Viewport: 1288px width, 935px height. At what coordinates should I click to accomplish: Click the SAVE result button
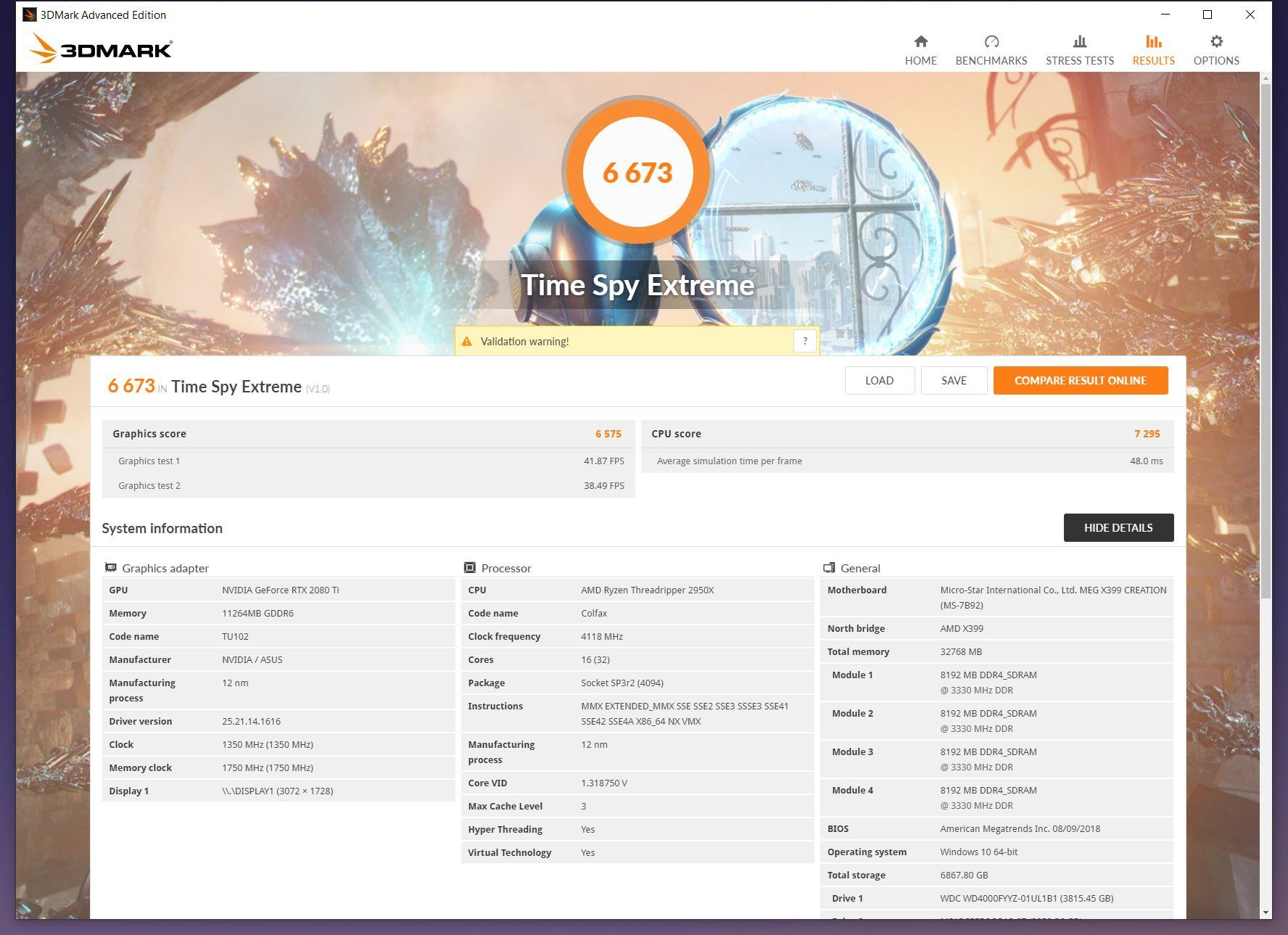[954, 380]
